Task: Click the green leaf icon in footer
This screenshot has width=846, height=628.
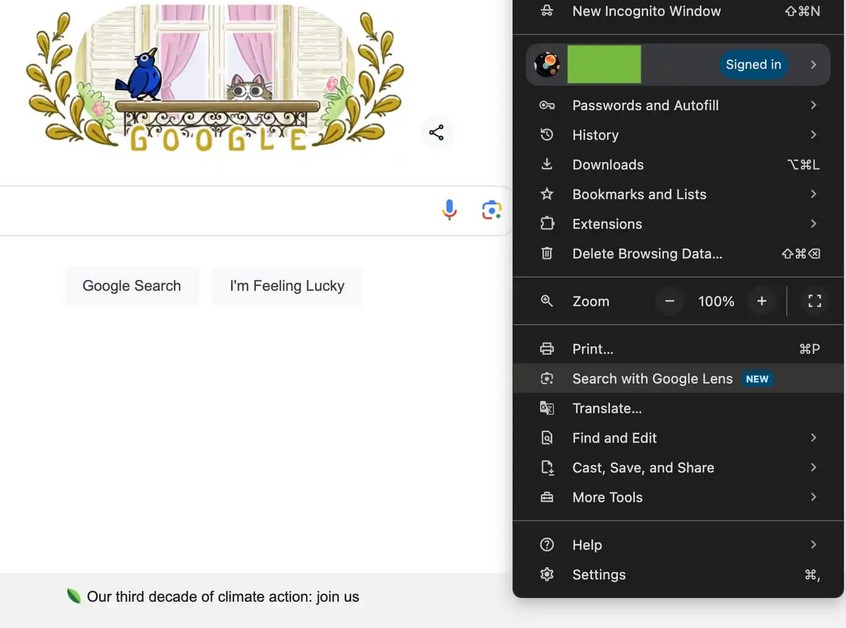Action: click(x=73, y=596)
